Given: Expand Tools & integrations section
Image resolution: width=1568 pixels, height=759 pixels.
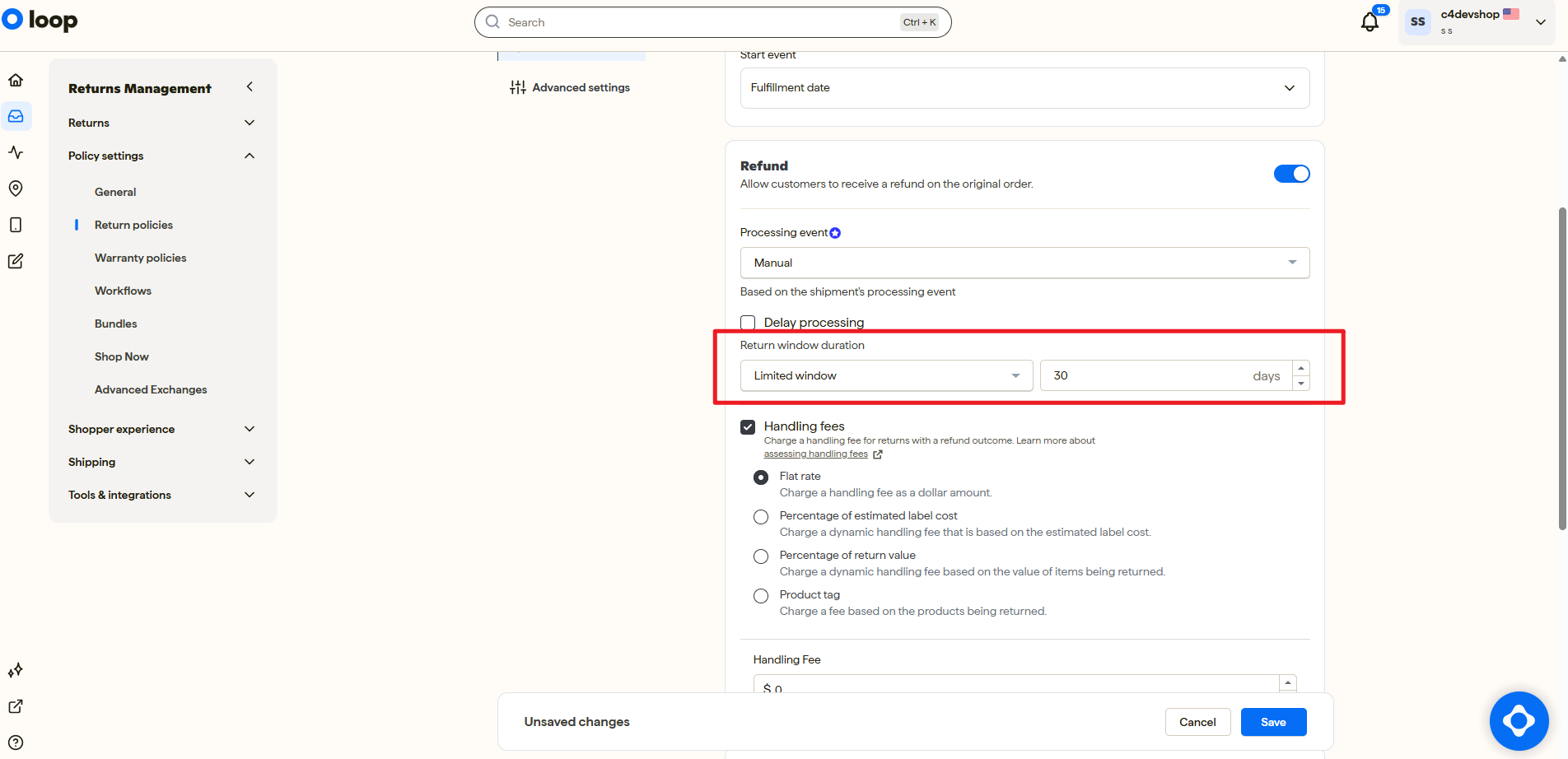Looking at the screenshot, I should 162,495.
